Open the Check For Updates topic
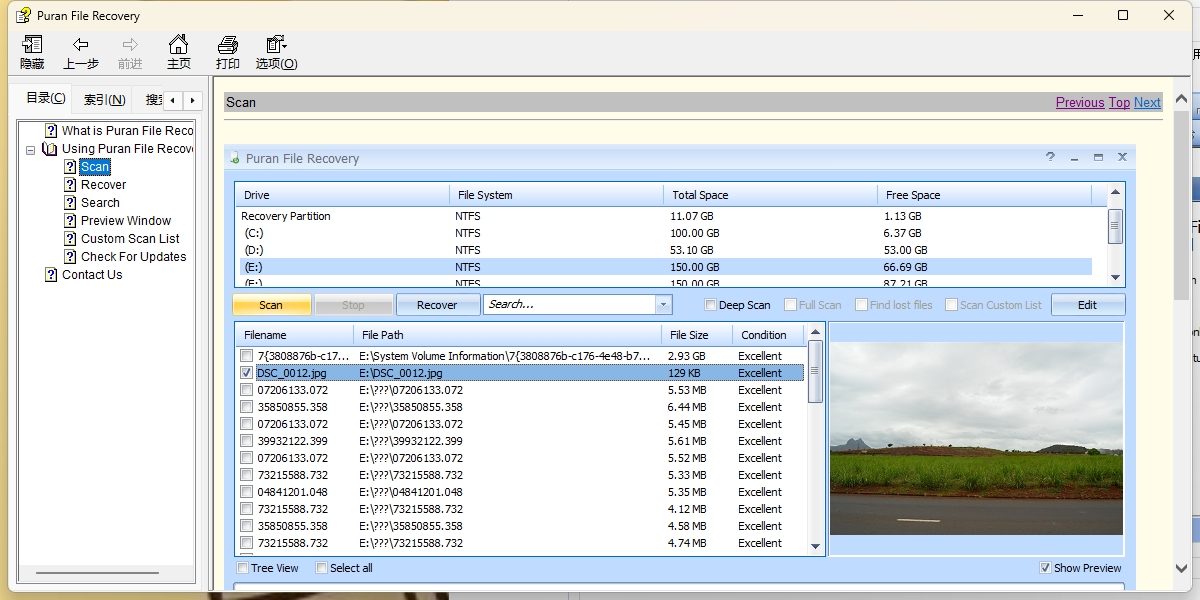This screenshot has height=600, width=1200. coord(133,257)
